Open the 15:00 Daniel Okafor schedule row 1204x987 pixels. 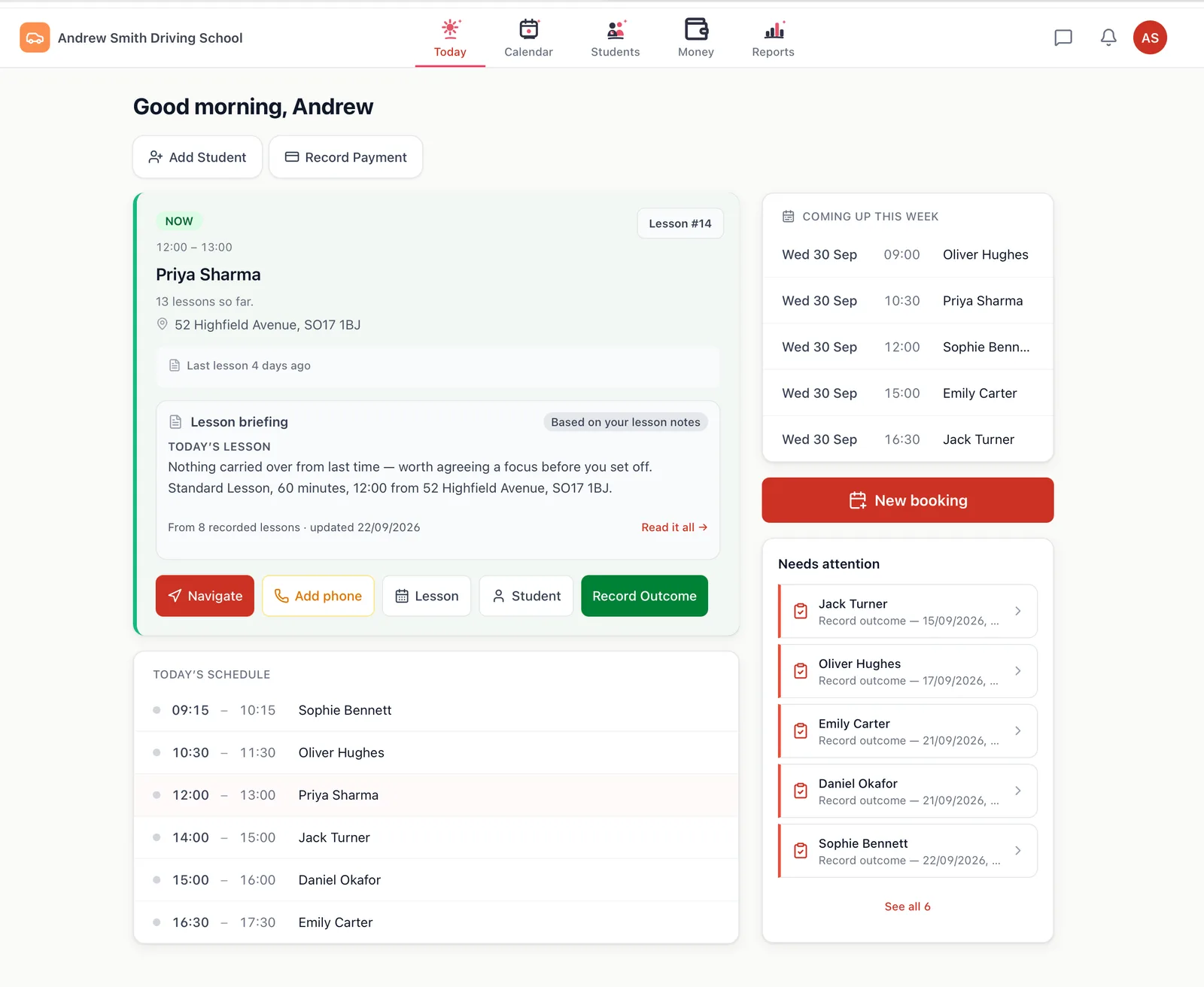click(x=436, y=880)
